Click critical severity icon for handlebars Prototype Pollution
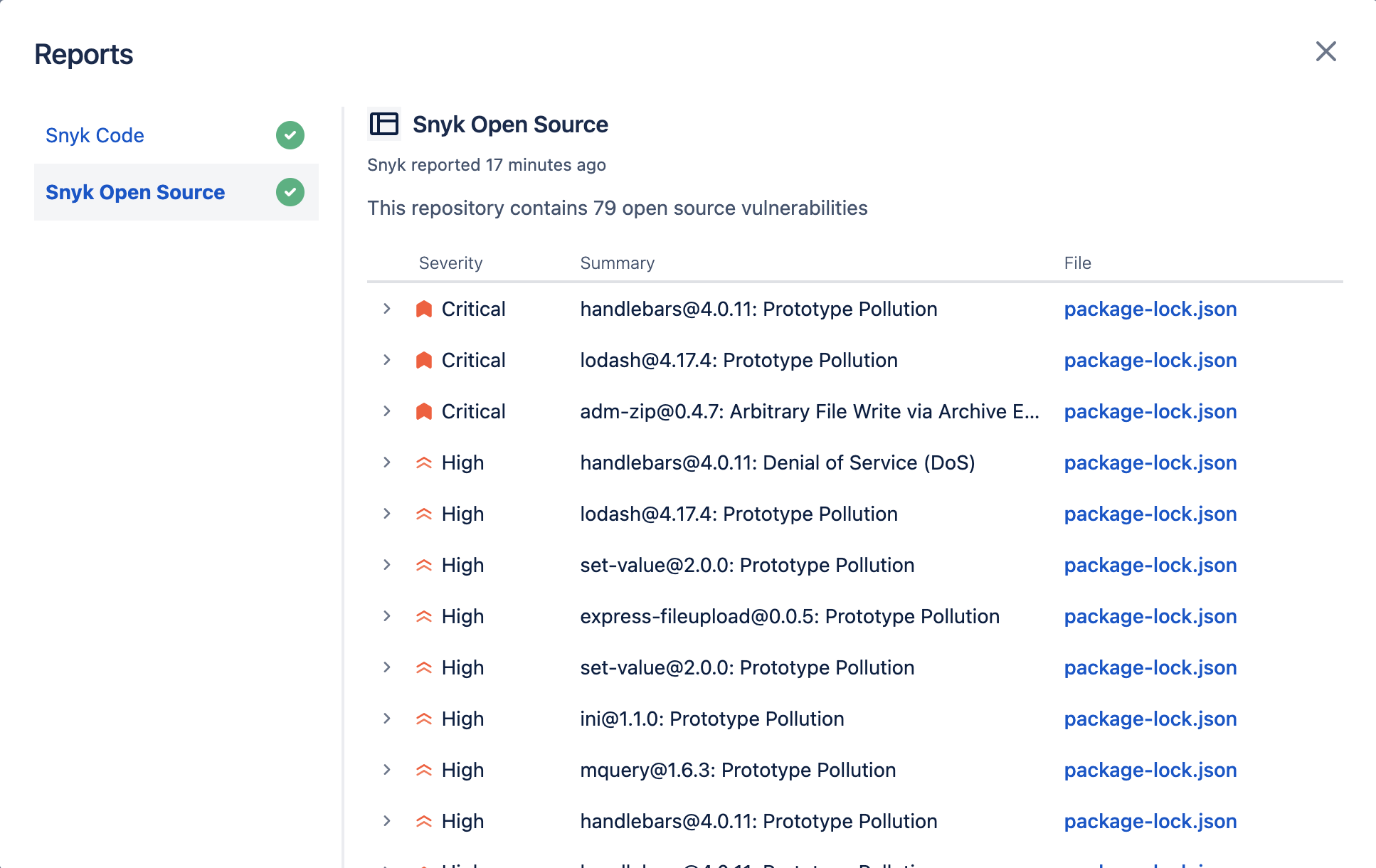Image resolution: width=1376 pixels, height=868 pixels. pyautogui.click(x=424, y=309)
